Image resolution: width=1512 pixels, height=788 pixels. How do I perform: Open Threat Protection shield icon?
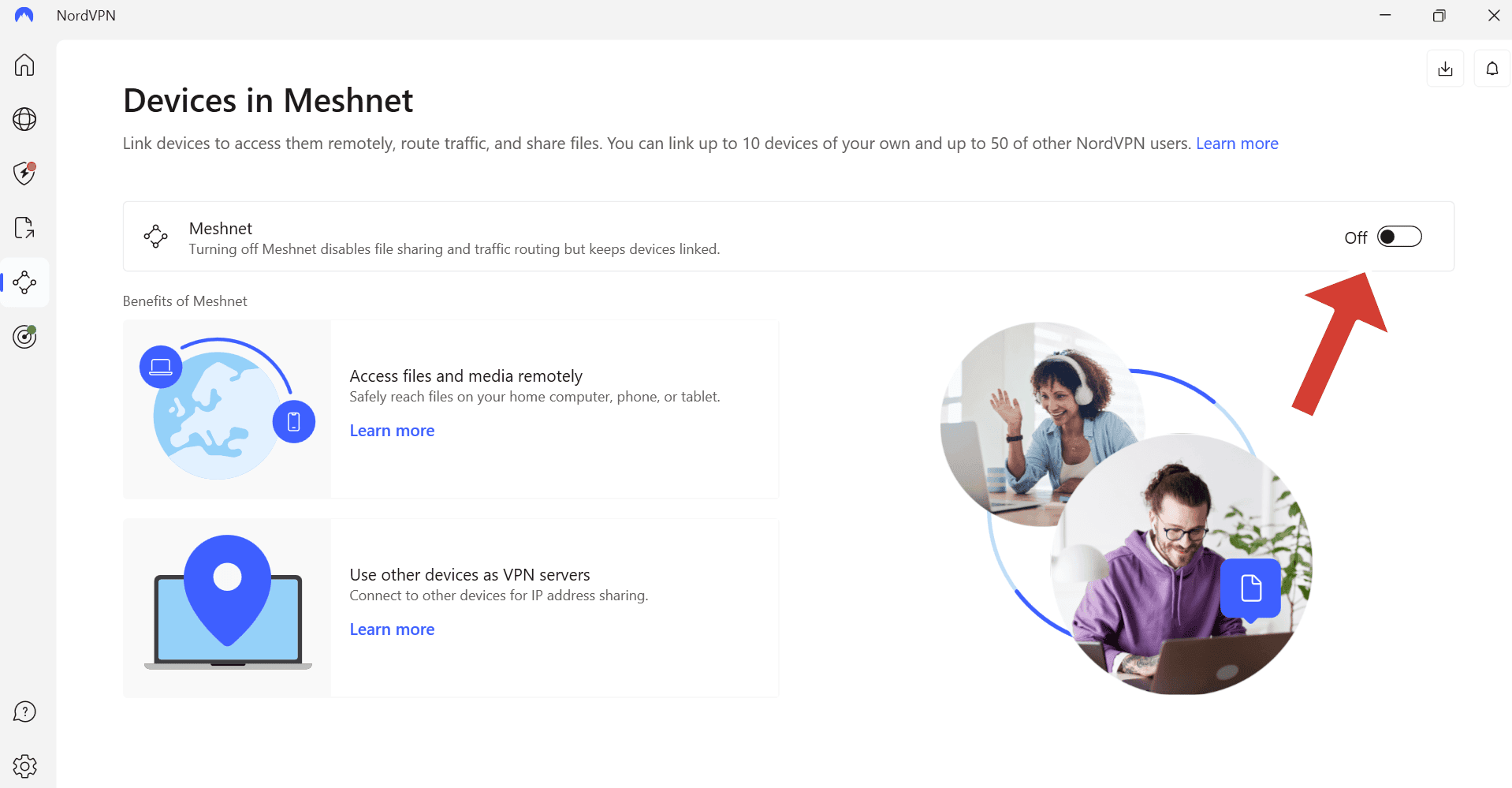tap(24, 174)
